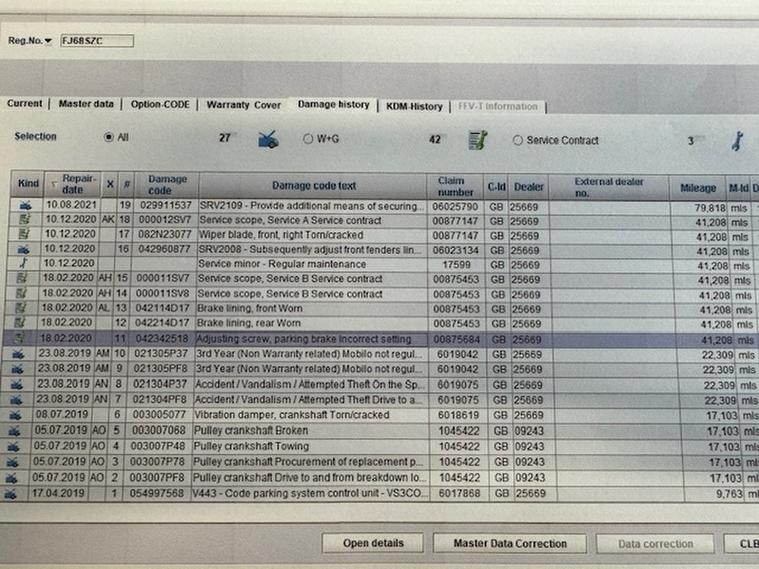The height and width of the screenshot is (569, 759).
Task: Switch to the Warranty Cover tab
Action: coord(243,105)
